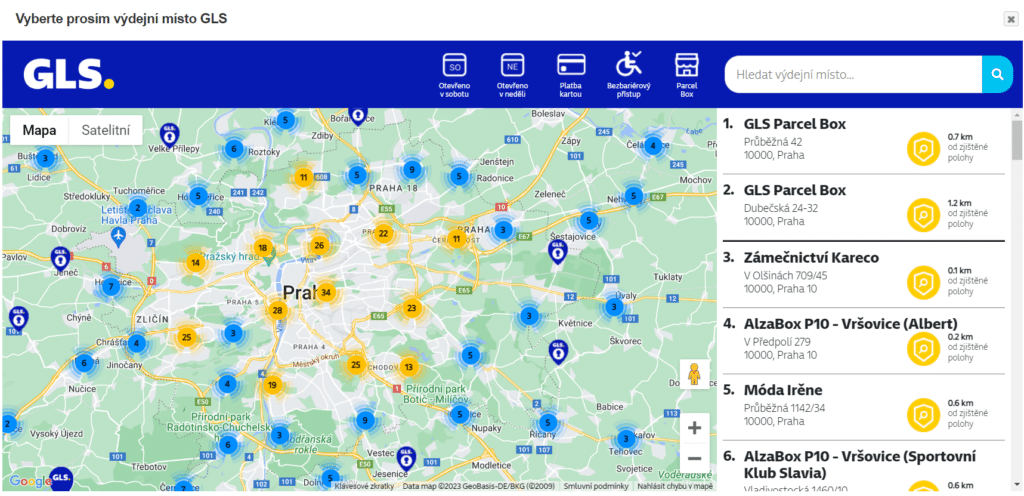Viewport: 1024px width, 496px height.
Task: Zoom in the map with plus button
Action: (x=695, y=428)
